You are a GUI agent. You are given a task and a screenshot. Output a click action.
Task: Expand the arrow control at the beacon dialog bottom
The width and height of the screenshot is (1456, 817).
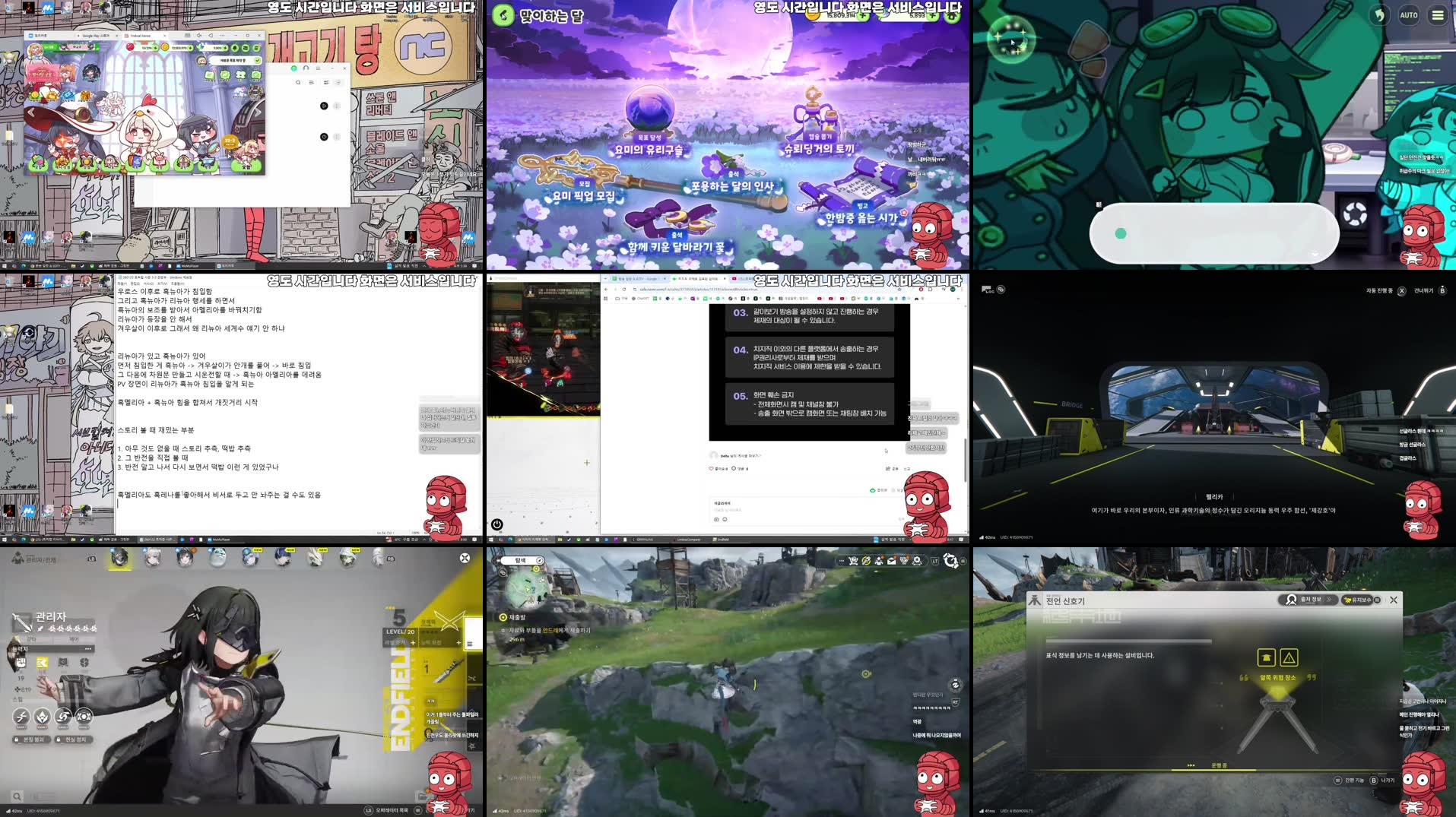1191,765
